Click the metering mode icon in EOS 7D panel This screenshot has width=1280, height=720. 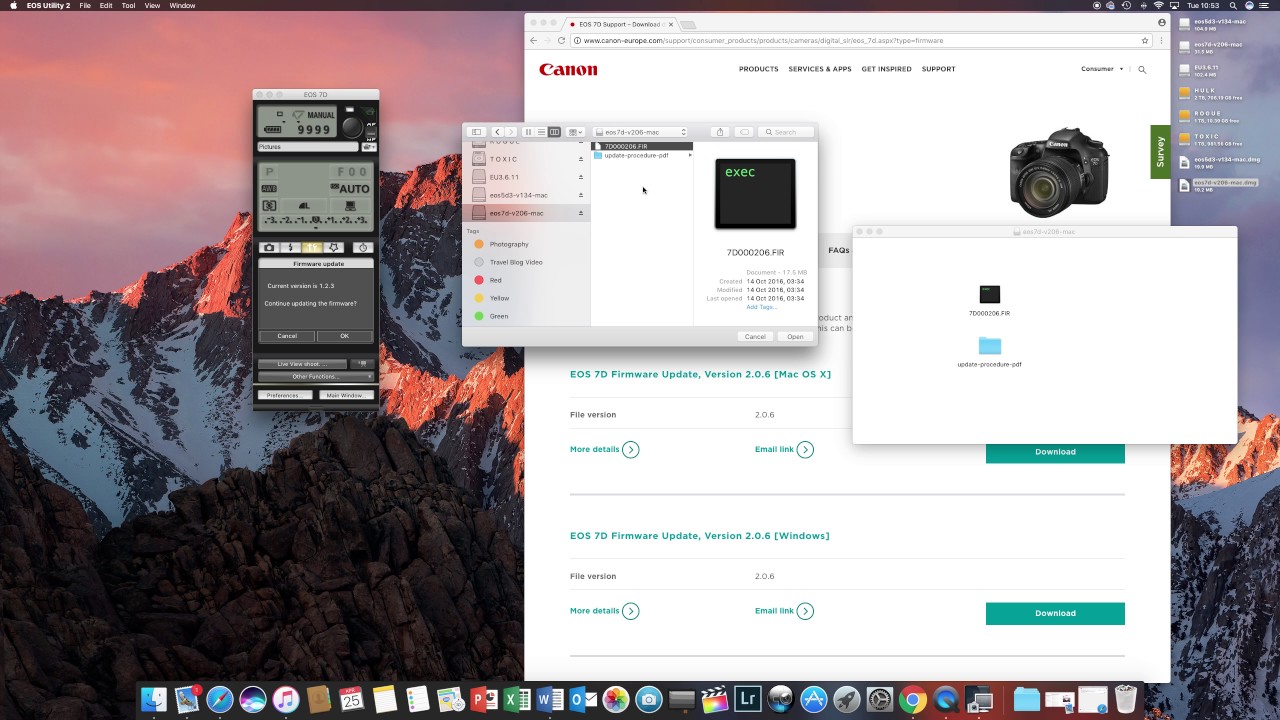pos(269,205)
